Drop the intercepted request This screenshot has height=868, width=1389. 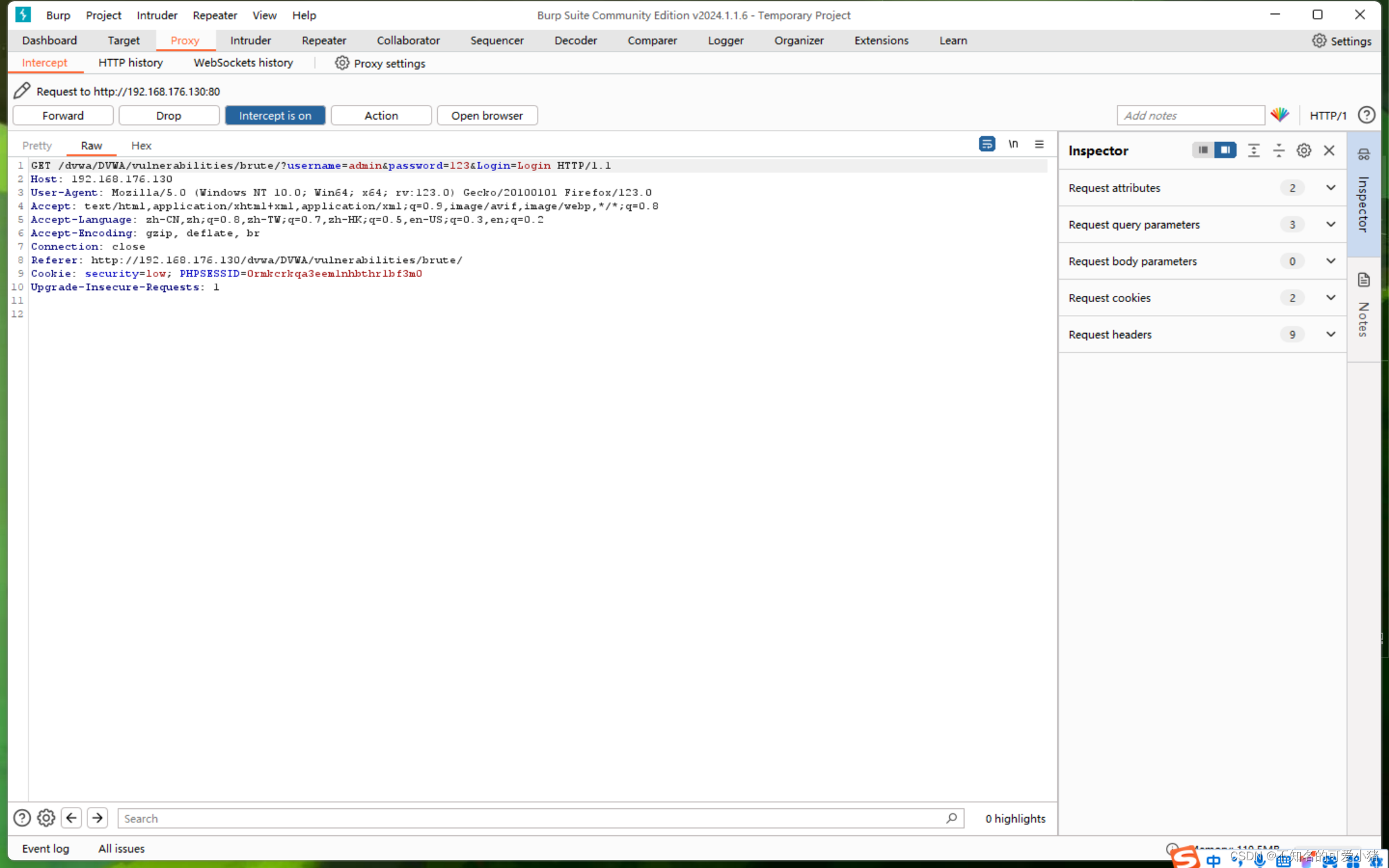168,116
